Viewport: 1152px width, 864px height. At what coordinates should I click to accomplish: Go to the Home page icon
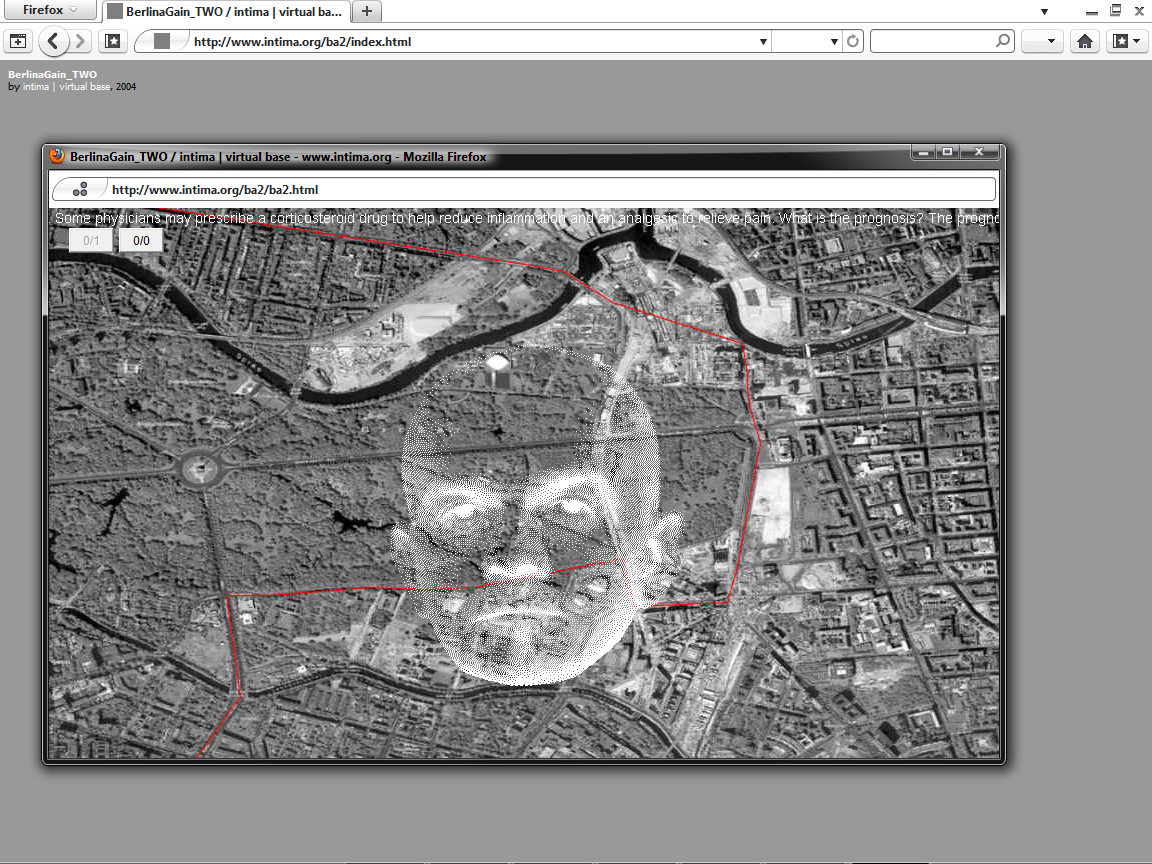(1084, 42)
